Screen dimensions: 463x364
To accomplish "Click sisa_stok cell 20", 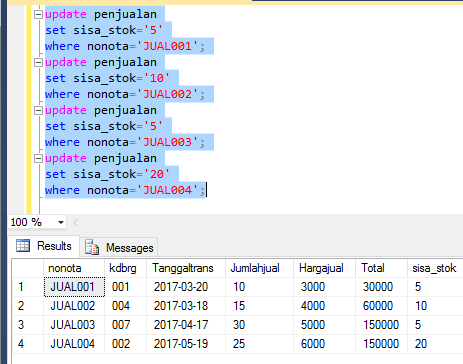I will pos(435,344).
